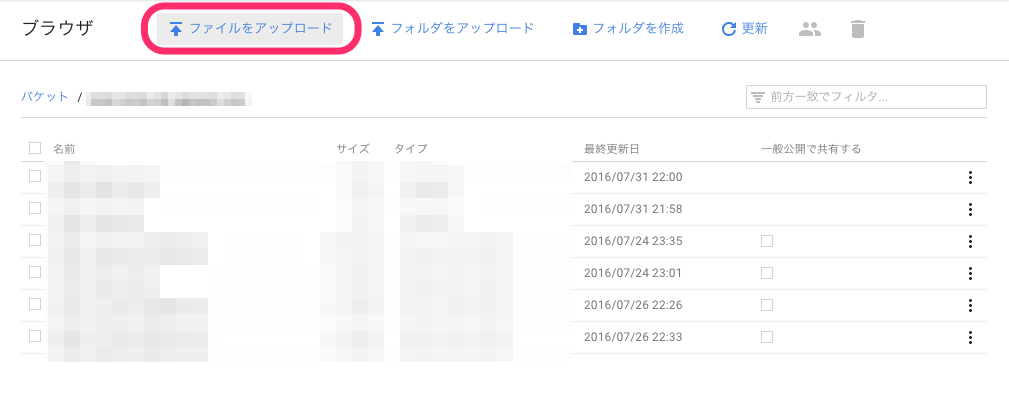Screen dimensions: 1009x397
Task: Open more options for 2016/07/24 23:35 row
Action: tap(970, 241)
